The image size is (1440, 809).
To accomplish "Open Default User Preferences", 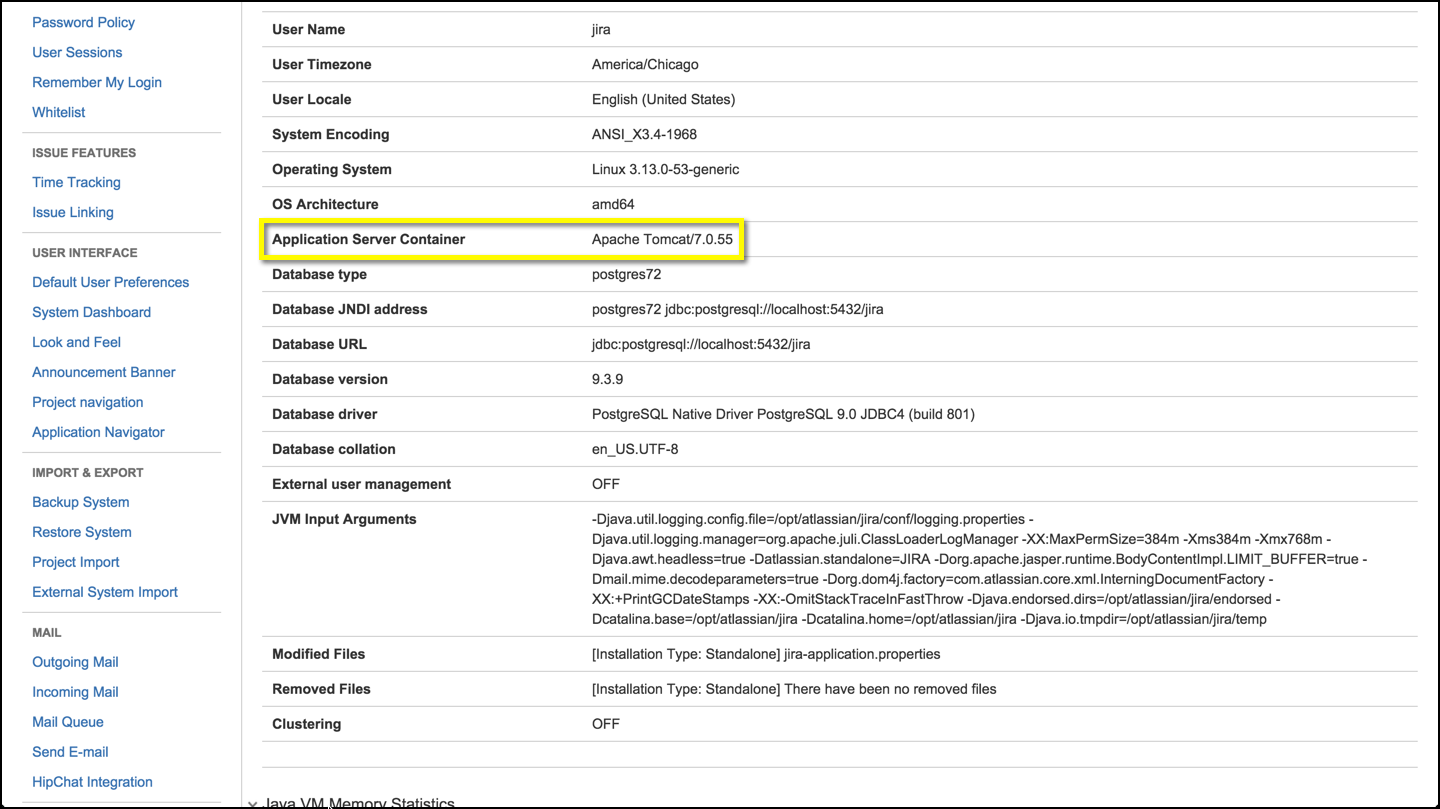I will pyautogui.click(x=110, y=282).
